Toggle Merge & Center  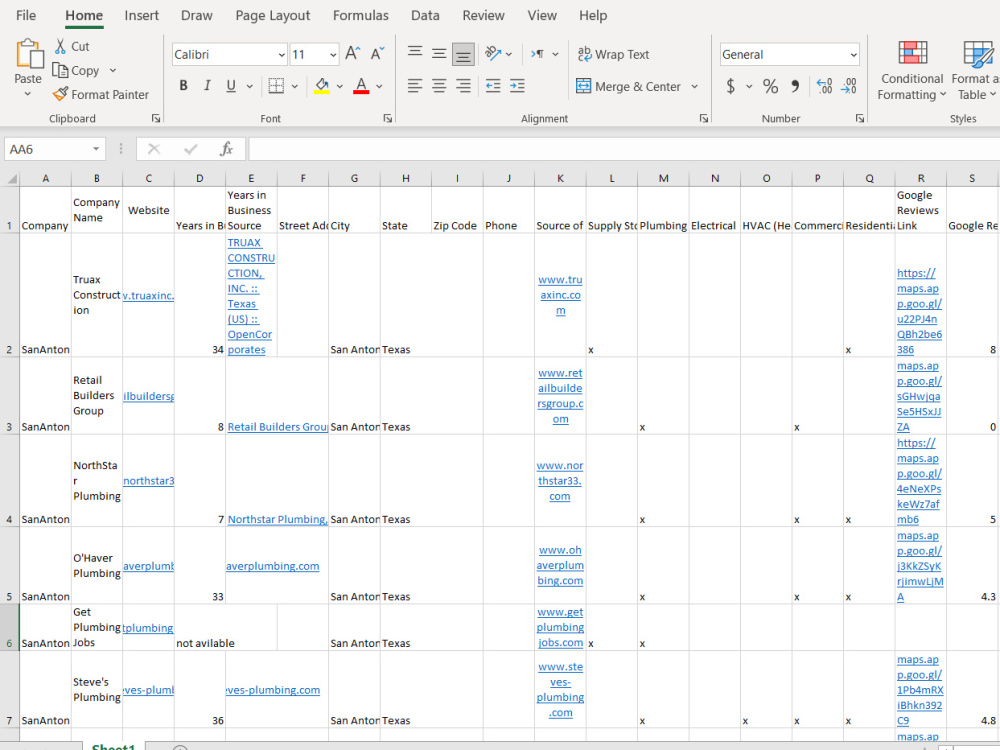tap(628, 86)
